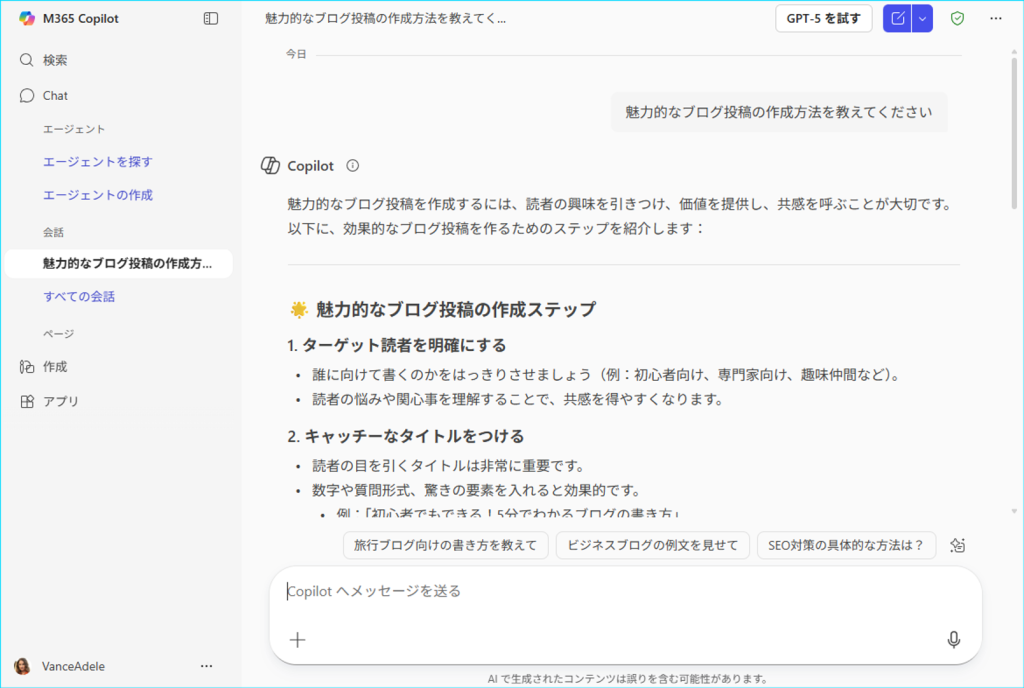This screenshot has height=688, width=1024.
Task: Click the info icon next to Copilot name
Action: (x=352, y=166)
